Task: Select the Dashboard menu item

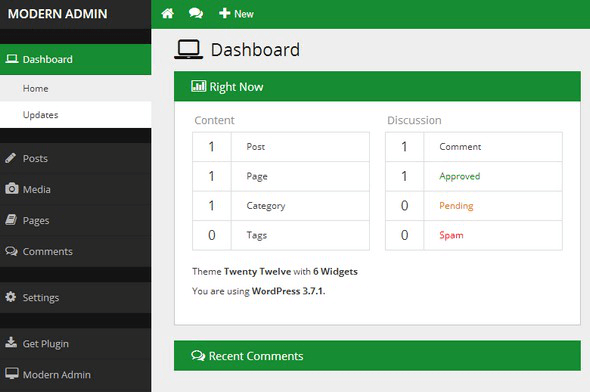Action: pyautogui.click(x=75, y=59)
